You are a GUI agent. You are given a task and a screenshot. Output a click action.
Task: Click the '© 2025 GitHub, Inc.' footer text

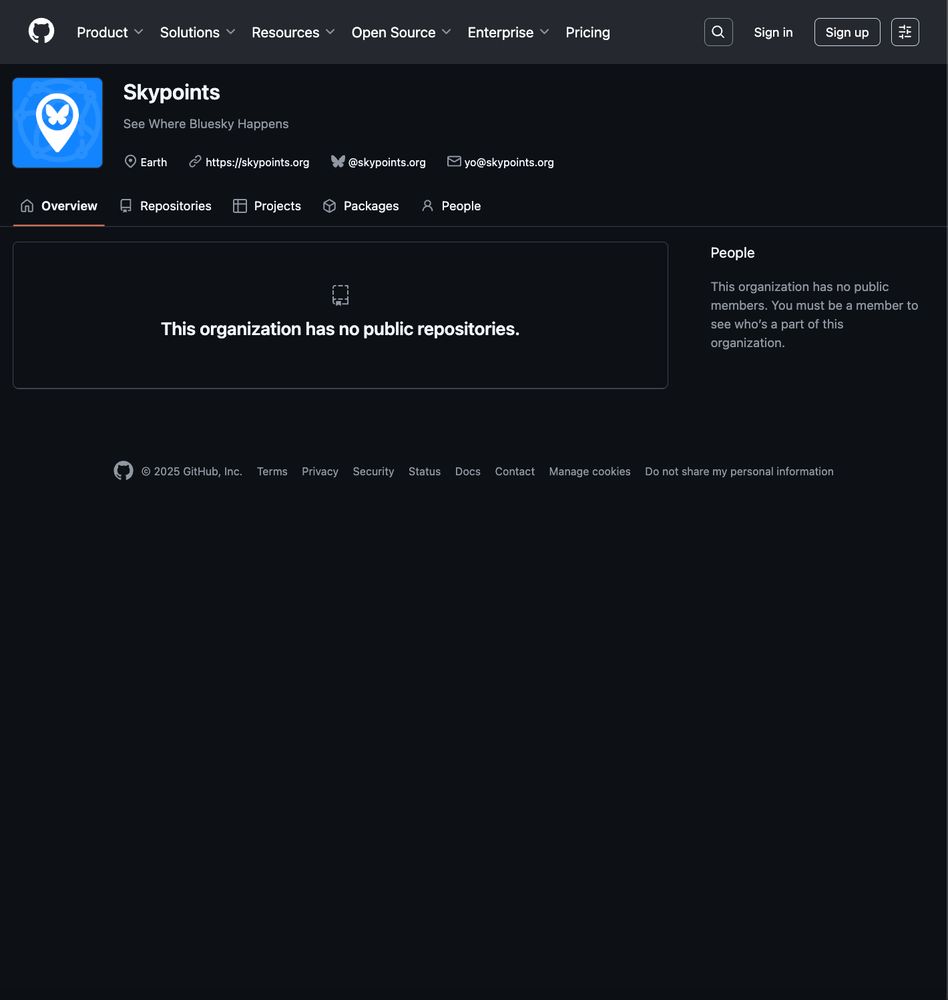pos(192,471)
